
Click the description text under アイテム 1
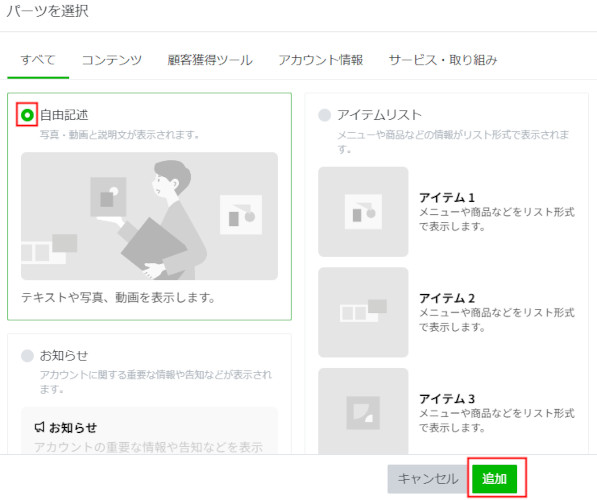point(497,219)
